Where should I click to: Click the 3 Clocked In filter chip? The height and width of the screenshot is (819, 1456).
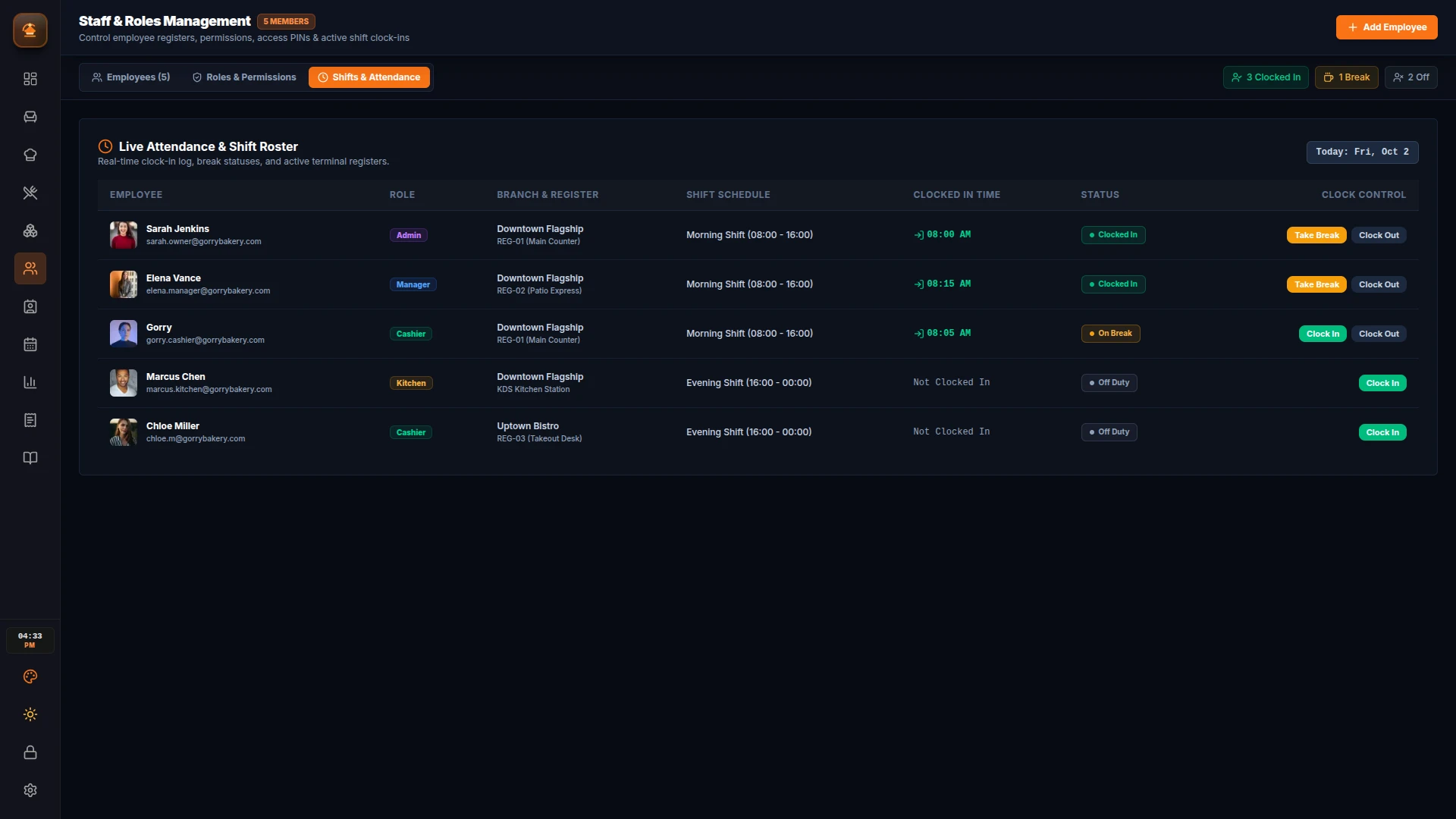pos(1266,77)
